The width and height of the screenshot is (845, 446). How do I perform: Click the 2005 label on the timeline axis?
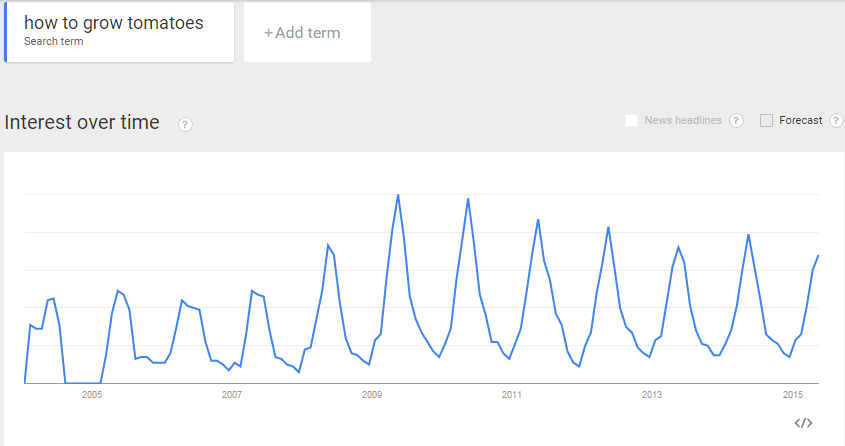point(92,395)
